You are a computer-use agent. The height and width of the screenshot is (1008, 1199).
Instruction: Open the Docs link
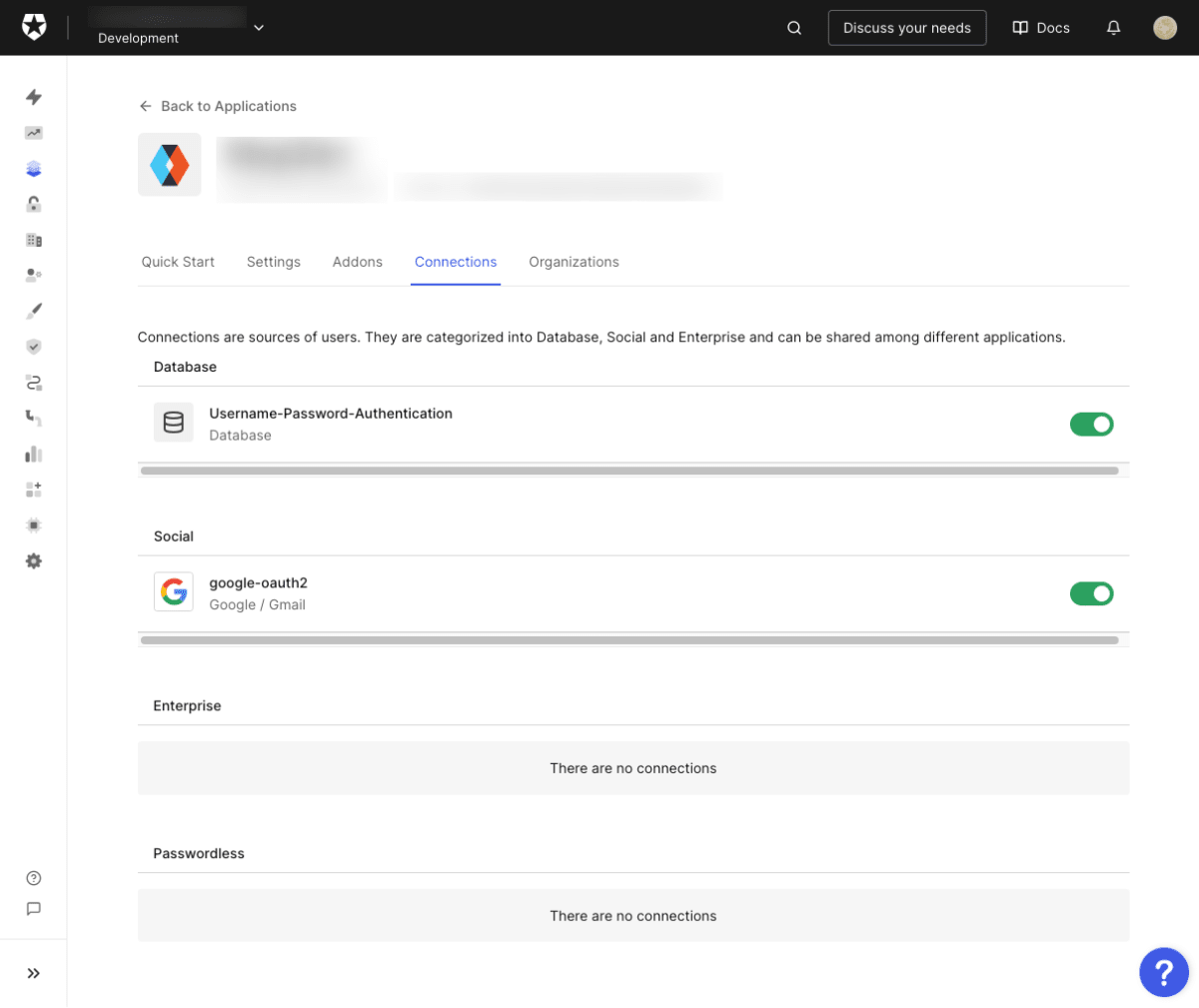pos(1041,28)
